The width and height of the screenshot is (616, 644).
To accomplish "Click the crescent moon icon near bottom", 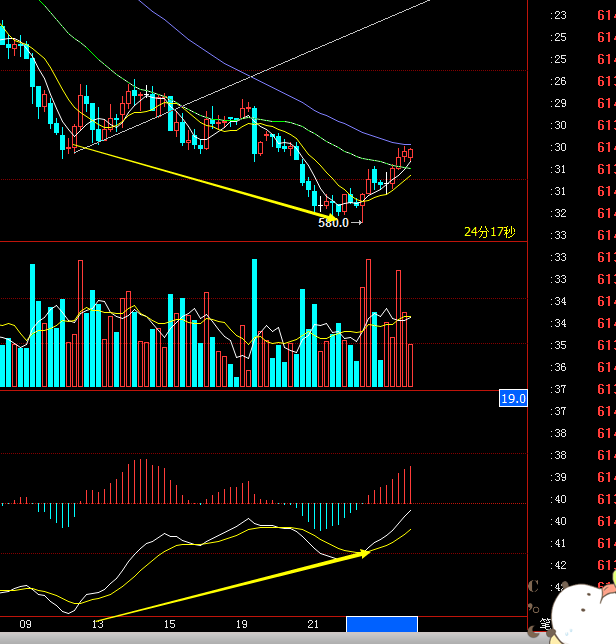I will [x=533, y=629].
